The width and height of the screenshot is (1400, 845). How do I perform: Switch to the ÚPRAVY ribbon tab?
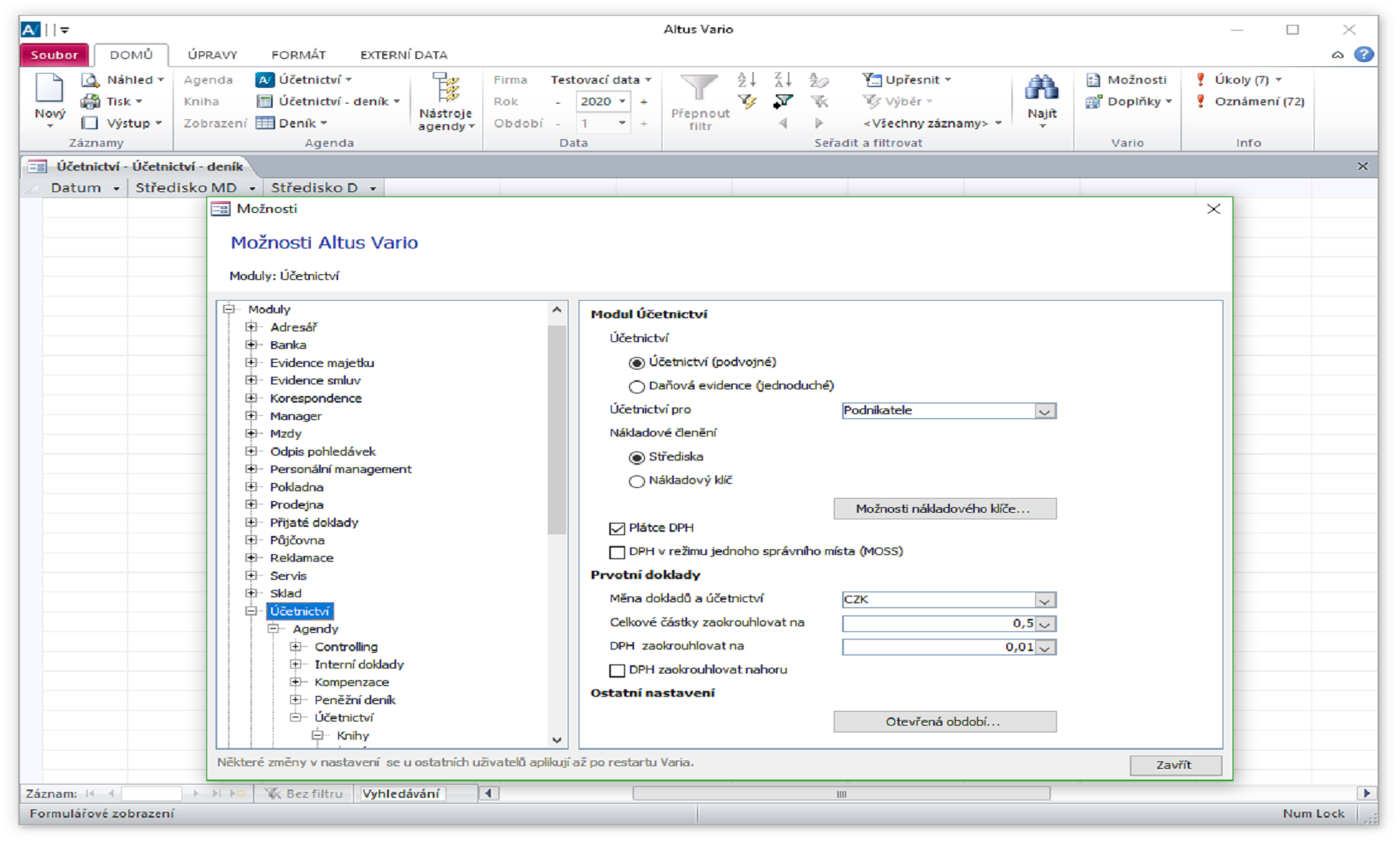point(212,55)
